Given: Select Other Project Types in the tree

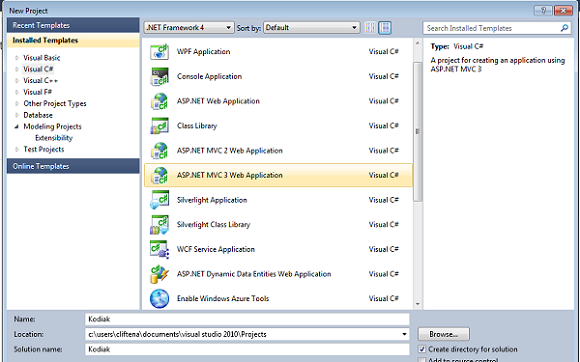Looking at the screenshot, I should click(x=55, y=104).
